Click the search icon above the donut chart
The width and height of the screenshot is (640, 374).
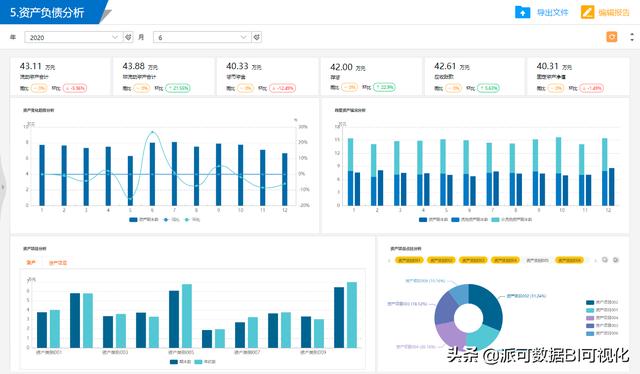(605, 260)
